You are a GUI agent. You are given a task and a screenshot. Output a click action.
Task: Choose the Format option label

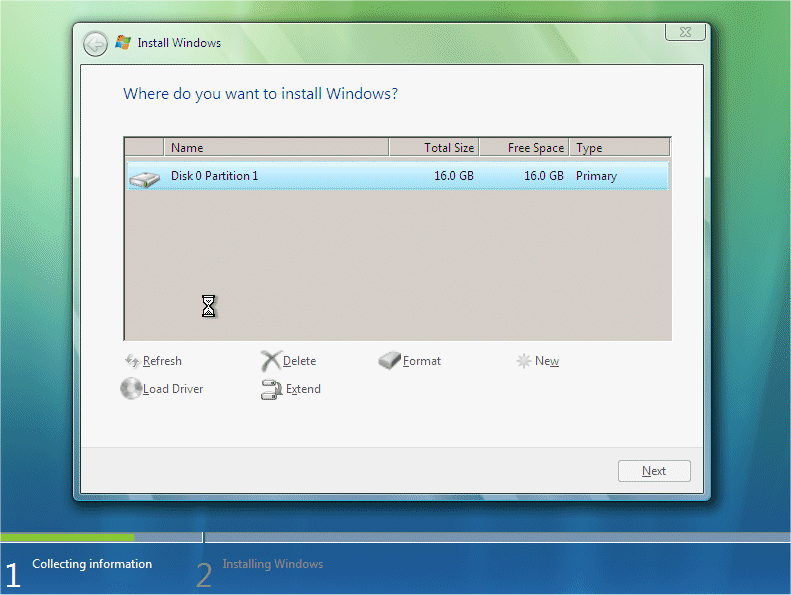point(422,361)
